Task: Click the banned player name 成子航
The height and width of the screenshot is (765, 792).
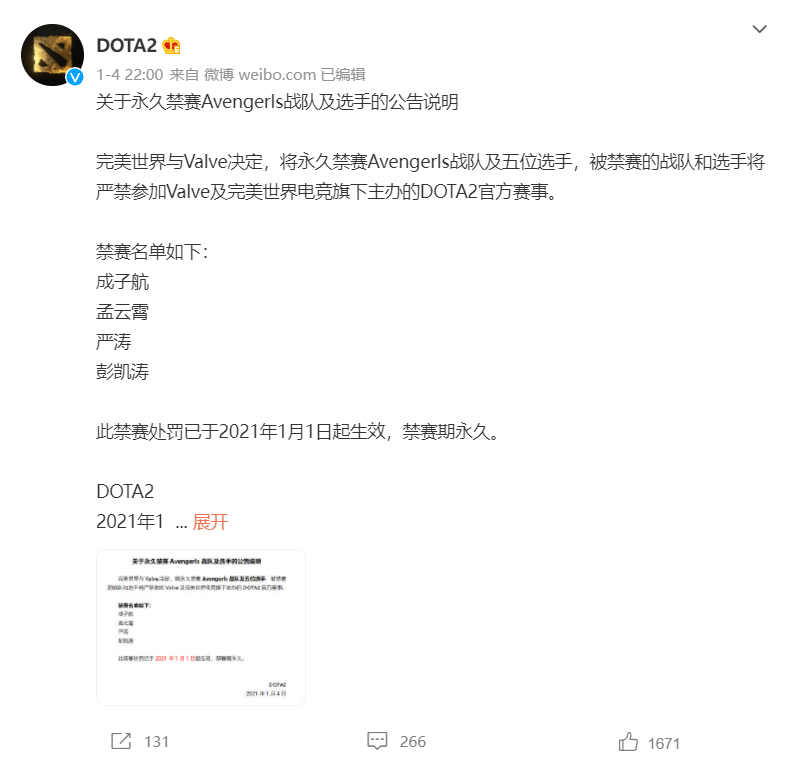Action: tap(122, 282)
